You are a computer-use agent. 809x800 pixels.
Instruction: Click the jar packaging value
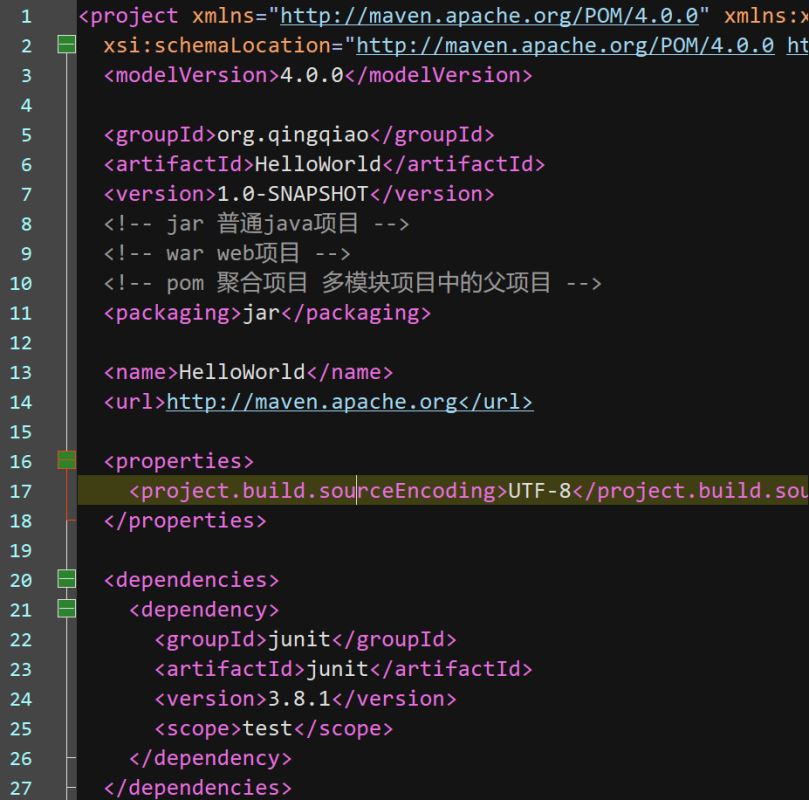coord(261,314)
